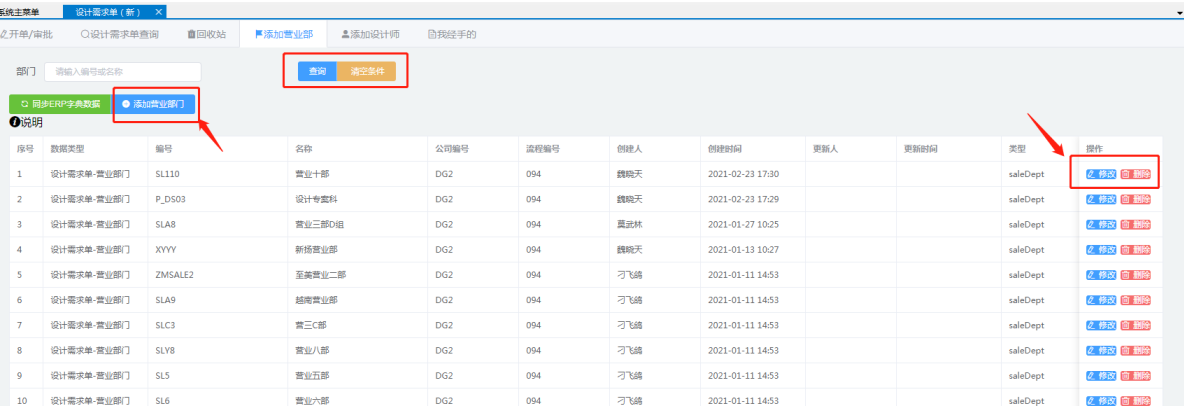Delete the SLC3 营三C部 row
The width and height of the screenshot is (1184, 412).
[1136, 325]
